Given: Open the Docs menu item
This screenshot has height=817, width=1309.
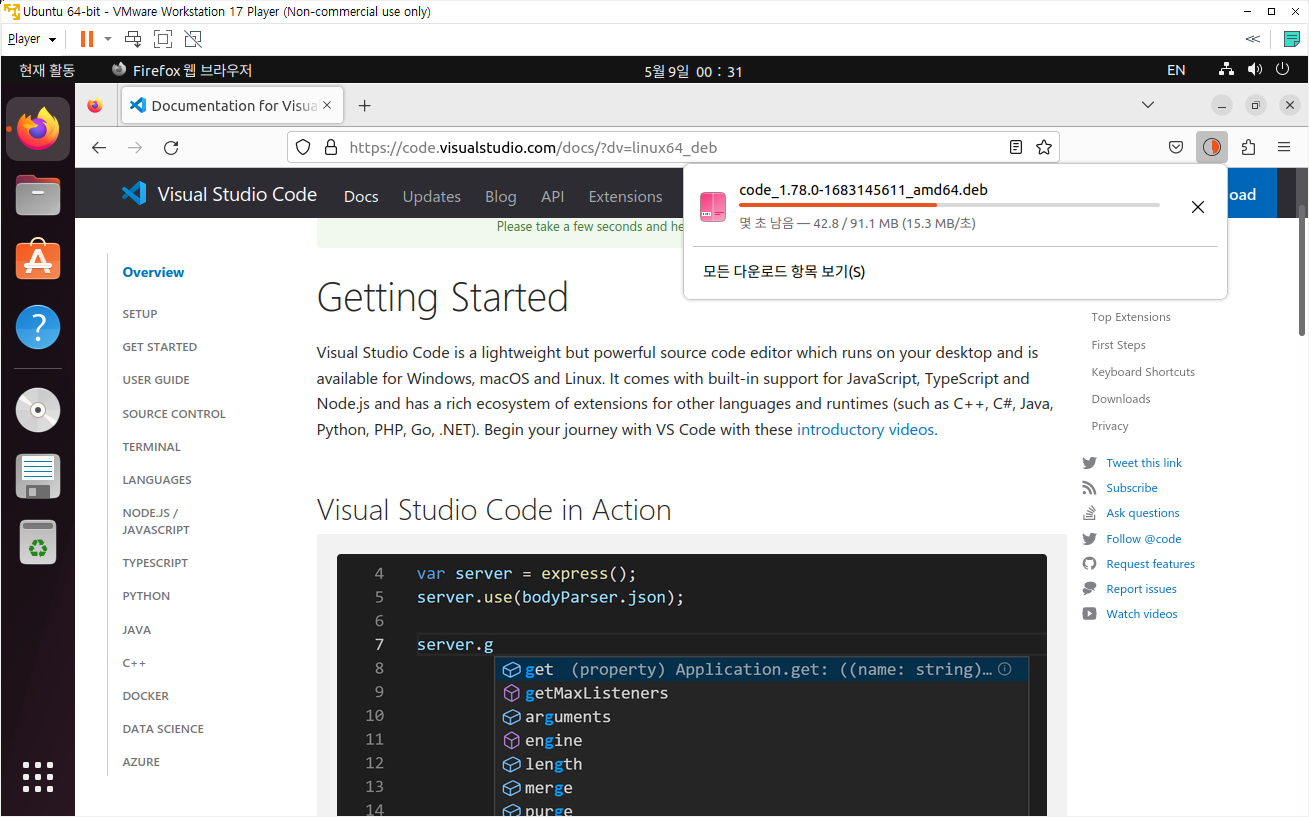Looking at the screenshot, I should click(x=361, y=196).
